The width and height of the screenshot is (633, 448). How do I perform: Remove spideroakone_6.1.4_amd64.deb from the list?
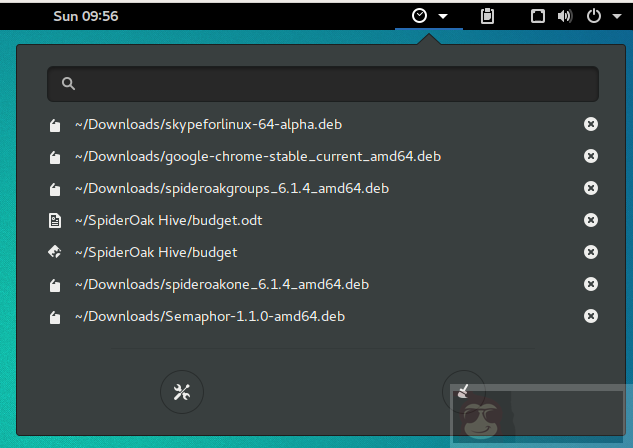[x=591, y=284]
